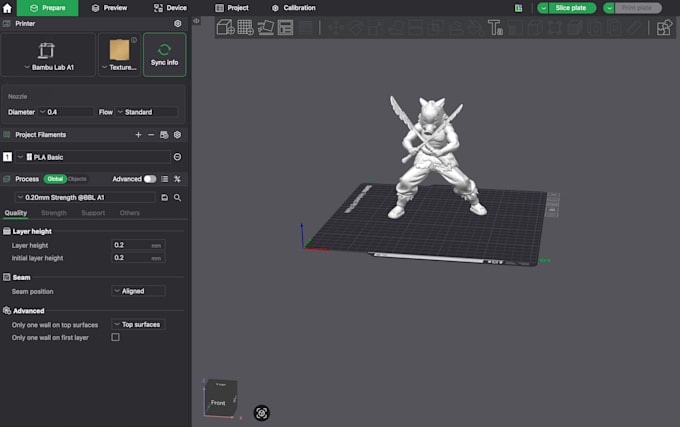Image resolution: width=680 pixels, height=427 pixels.
Task: Select the Text shape tool
Action: (495, 28)
